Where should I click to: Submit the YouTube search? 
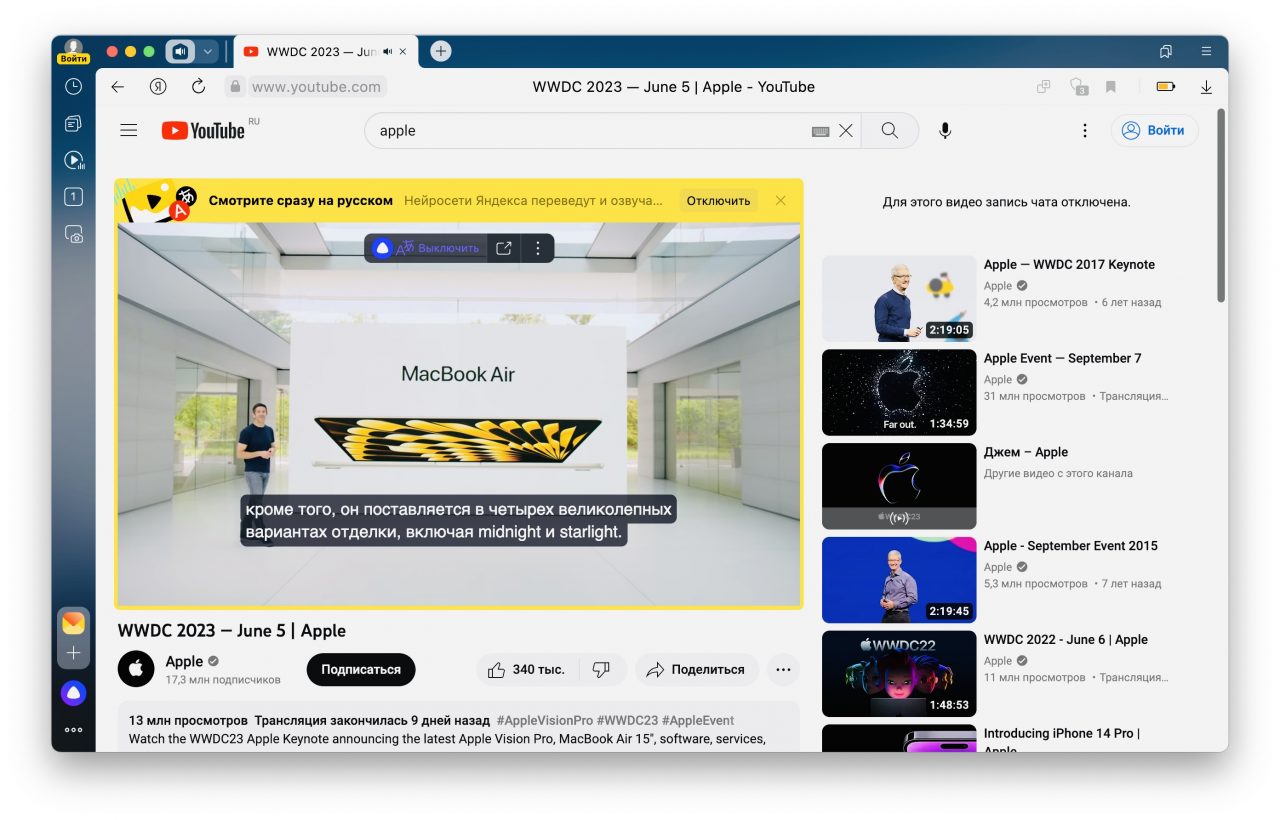click(889, 130)
